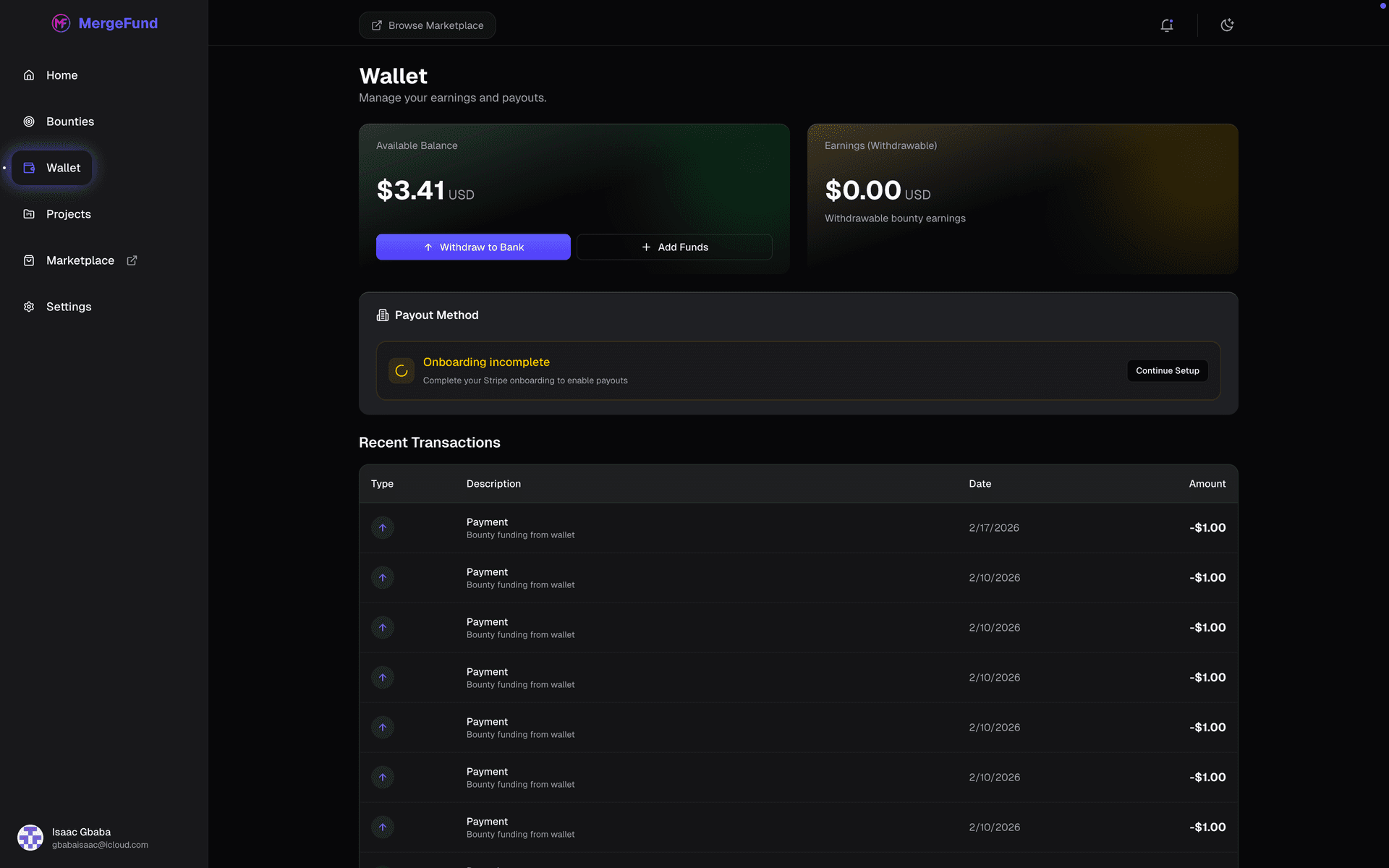Click the upward arrow on first Payment transaction
Viewport: 1389px width, 868px height.
(x=383, y=527)
